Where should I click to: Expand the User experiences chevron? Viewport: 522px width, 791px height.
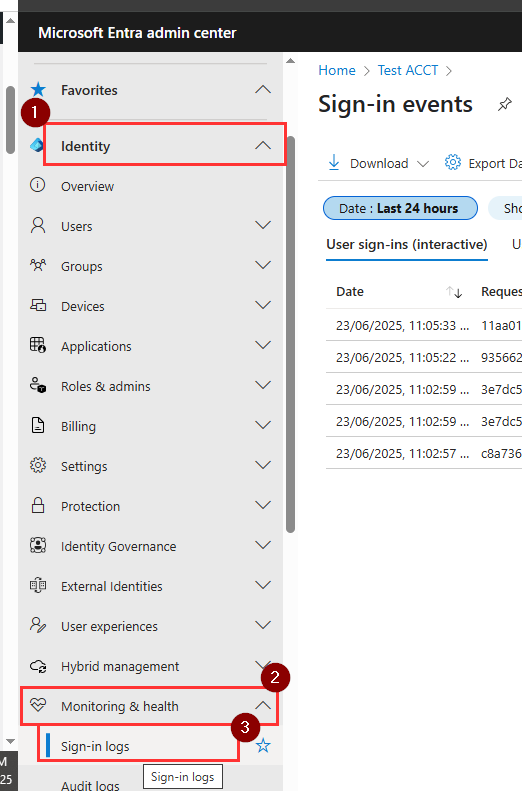click(x=263, y=625)
